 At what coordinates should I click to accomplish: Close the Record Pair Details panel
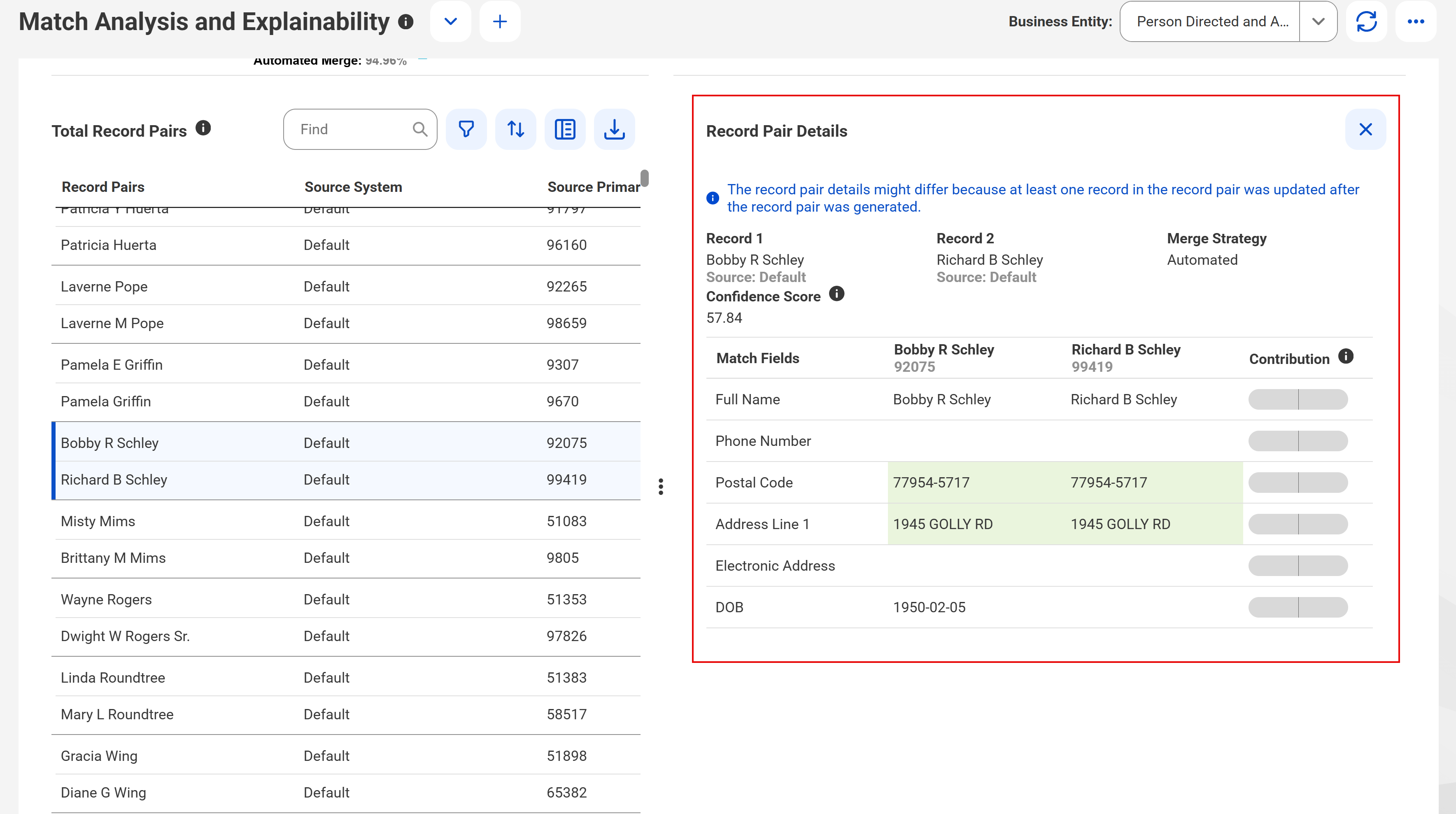tap(1365, 129)
